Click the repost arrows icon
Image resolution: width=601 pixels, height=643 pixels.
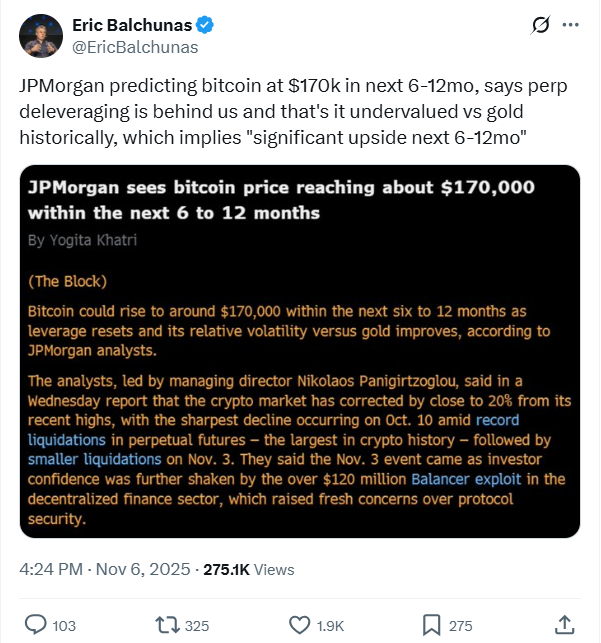pos(168,625)
